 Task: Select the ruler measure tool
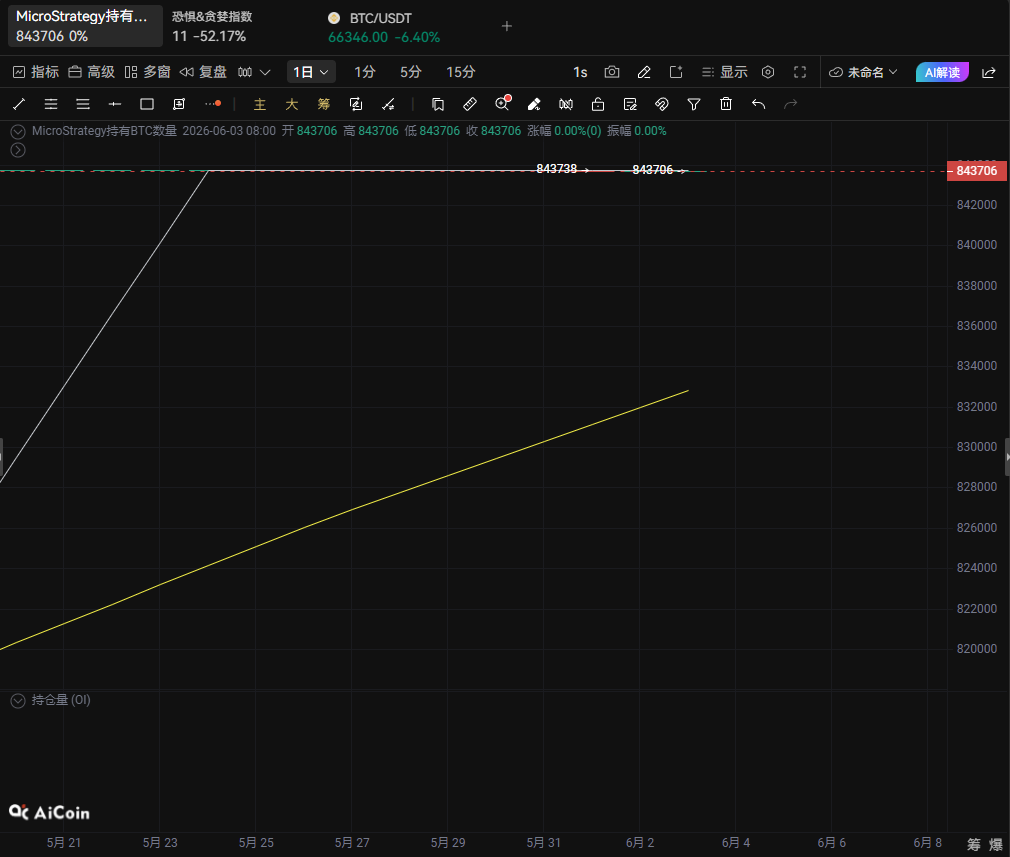470,104
